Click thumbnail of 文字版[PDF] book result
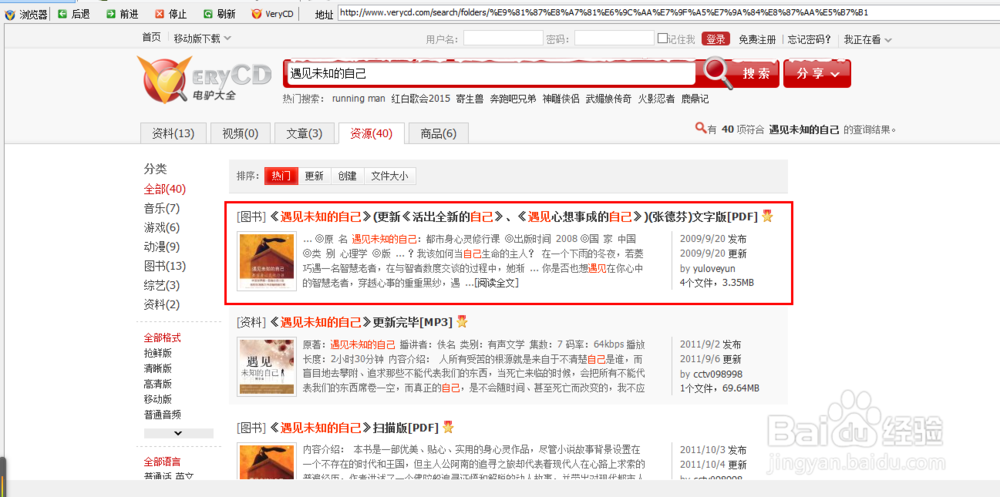This screenshot has height=497, width=1000. pos(267,262)
